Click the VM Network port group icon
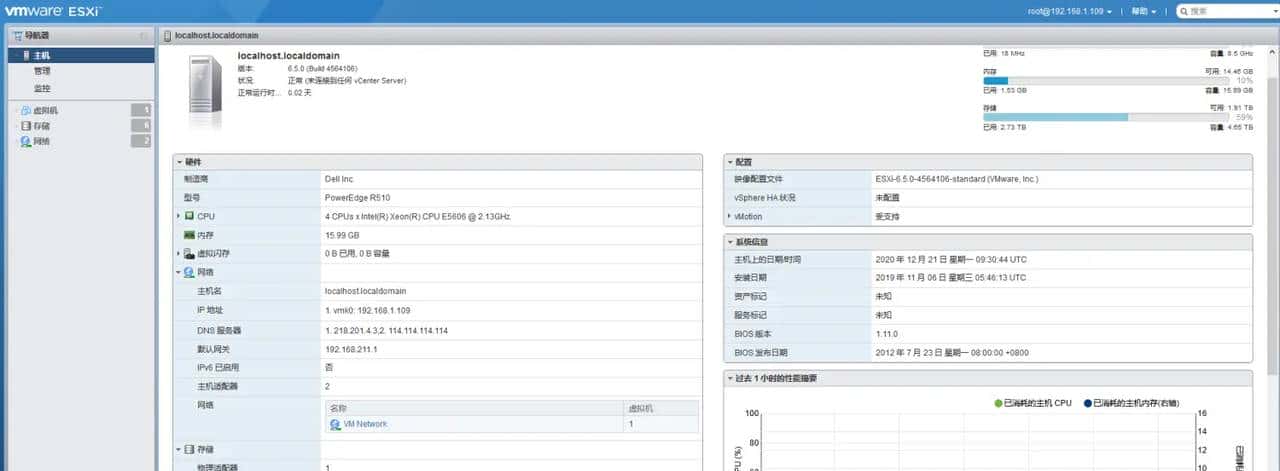Viewport: 1280px width, 471px height. point(335,424)
